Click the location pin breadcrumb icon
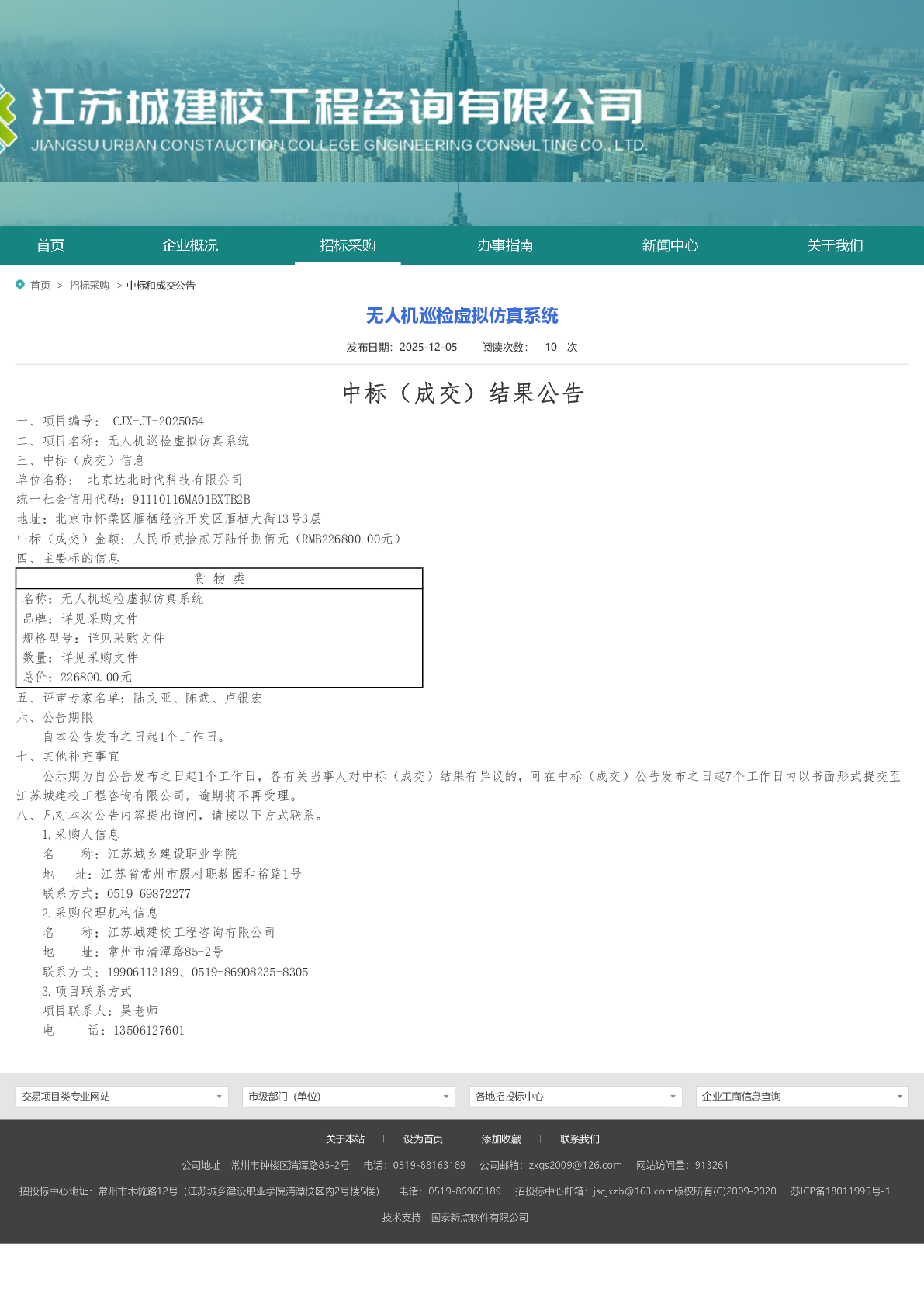Screen dimensions: 924x1307 [x=20, y=285]
